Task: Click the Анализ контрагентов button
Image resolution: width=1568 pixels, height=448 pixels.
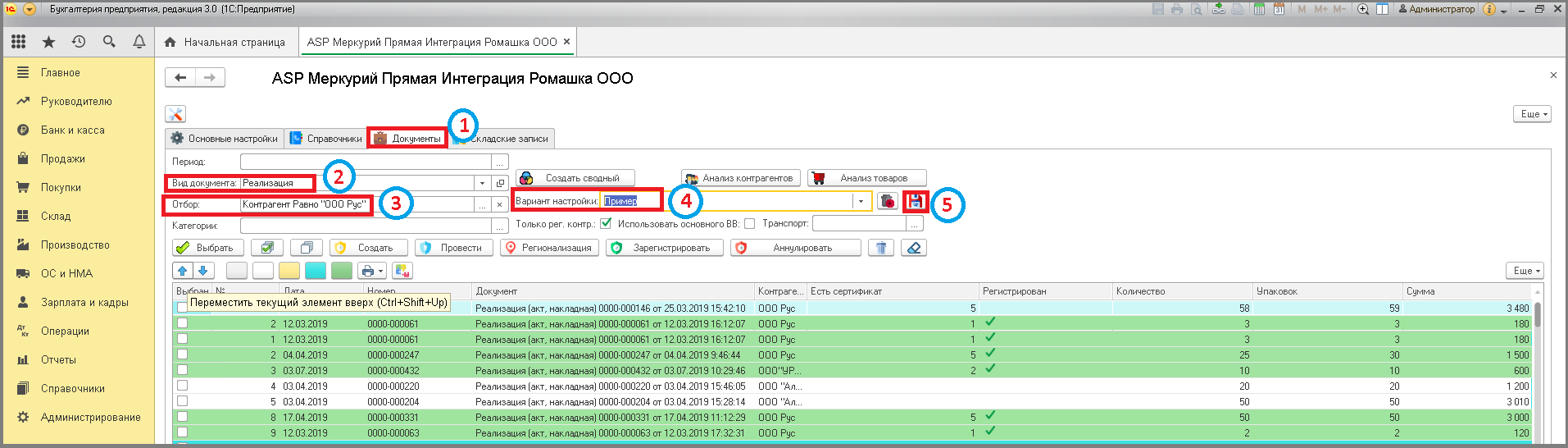Action: [741, 178]
